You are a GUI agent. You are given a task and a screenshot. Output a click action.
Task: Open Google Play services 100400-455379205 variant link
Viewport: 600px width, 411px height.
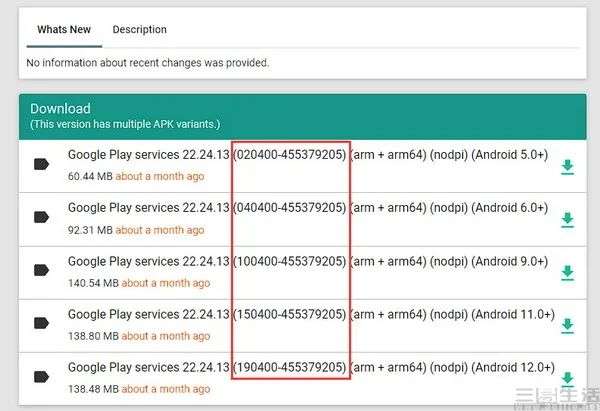[308, 261]
